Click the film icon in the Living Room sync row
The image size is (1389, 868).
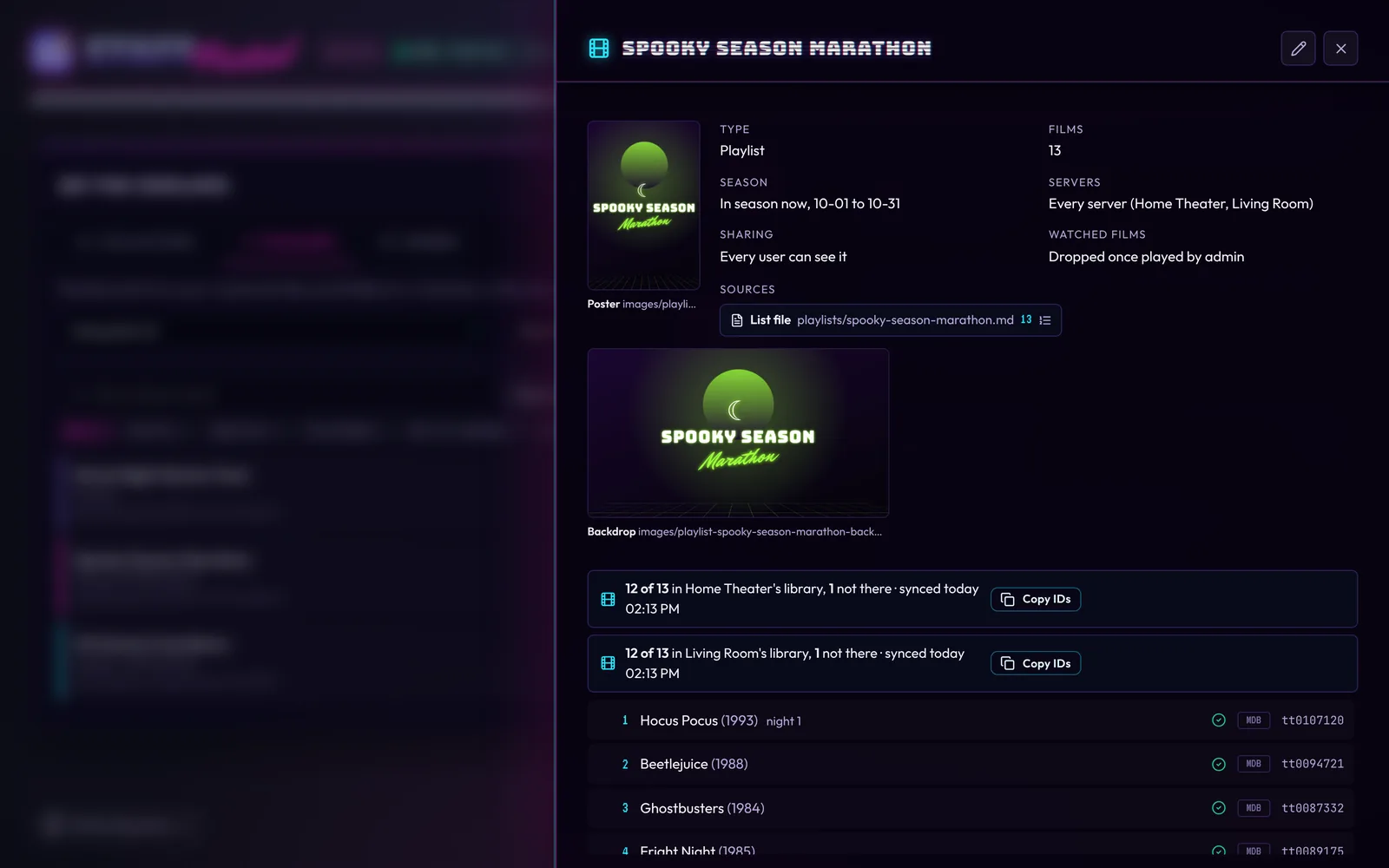pos(608,663)
